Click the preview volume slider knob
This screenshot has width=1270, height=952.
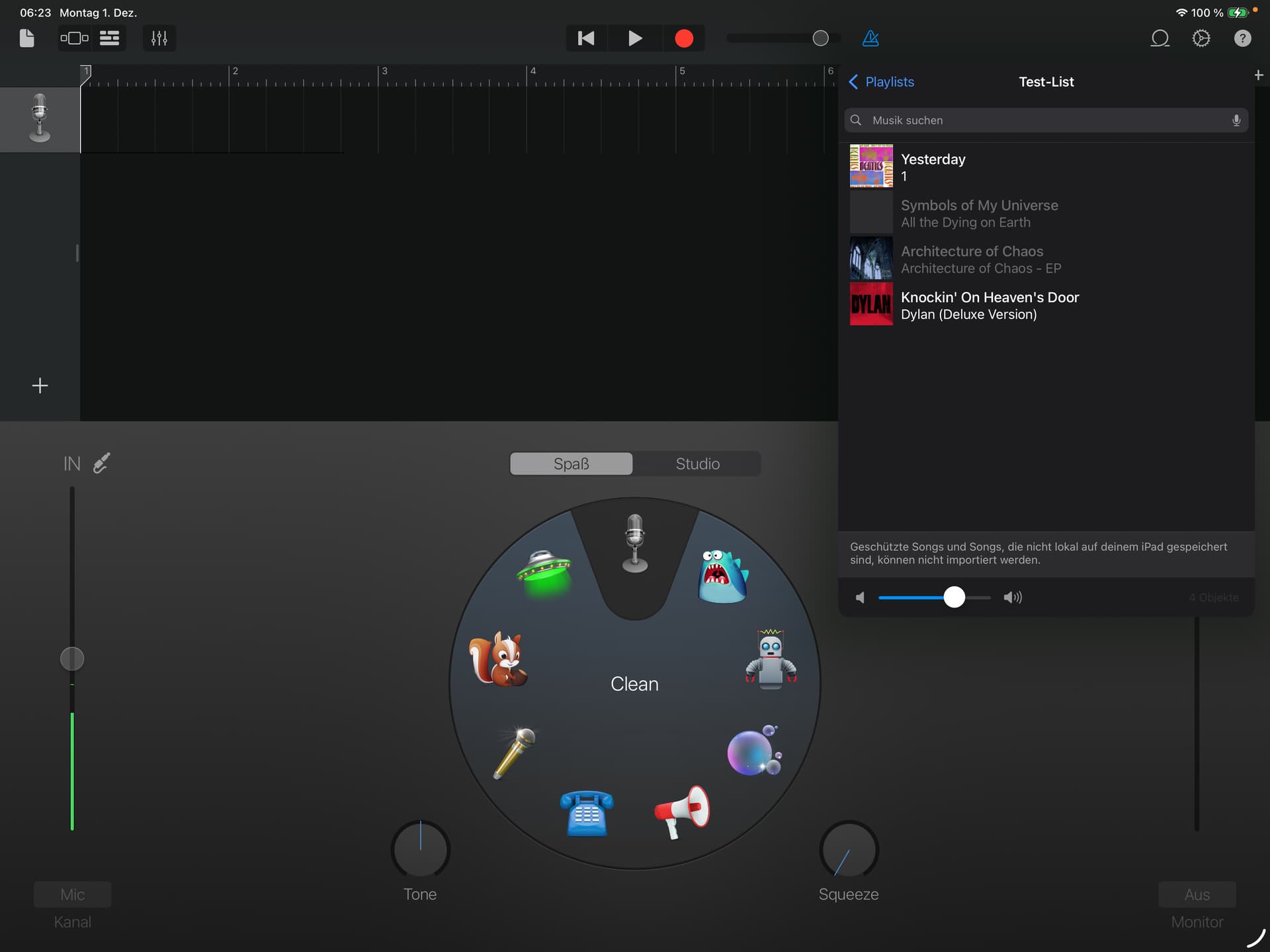point(954,598)
